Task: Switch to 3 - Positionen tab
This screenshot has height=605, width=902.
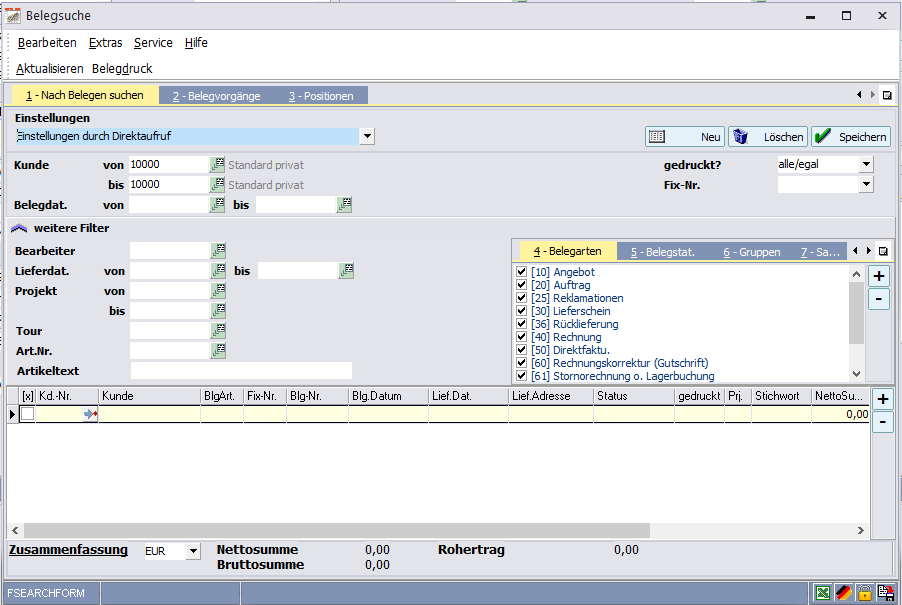Action: (321, 96)
